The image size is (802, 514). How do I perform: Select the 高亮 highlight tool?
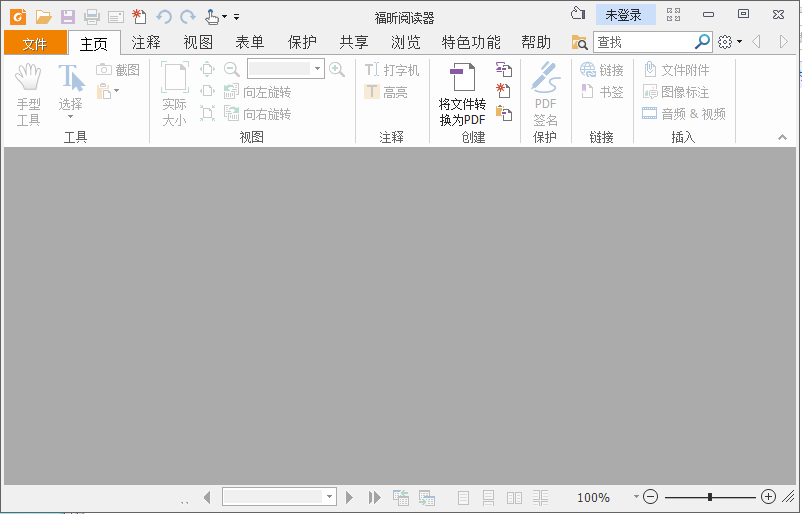point(386,92)
